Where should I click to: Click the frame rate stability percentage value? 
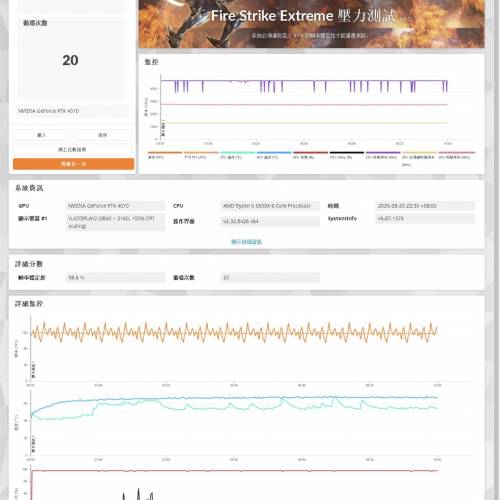coord(115,277)
